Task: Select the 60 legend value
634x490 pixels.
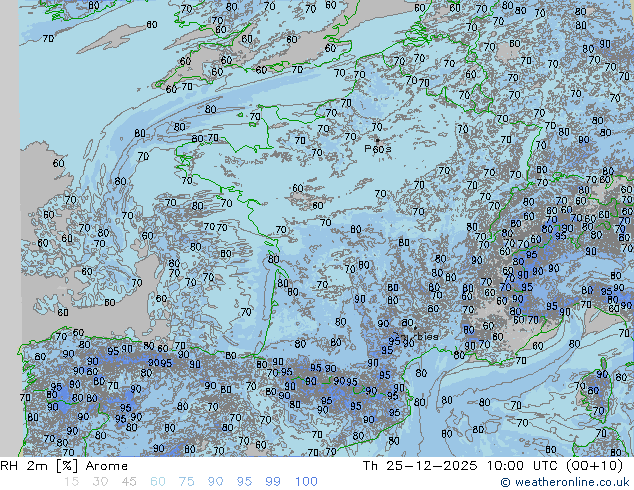Action: coord(157,482)
